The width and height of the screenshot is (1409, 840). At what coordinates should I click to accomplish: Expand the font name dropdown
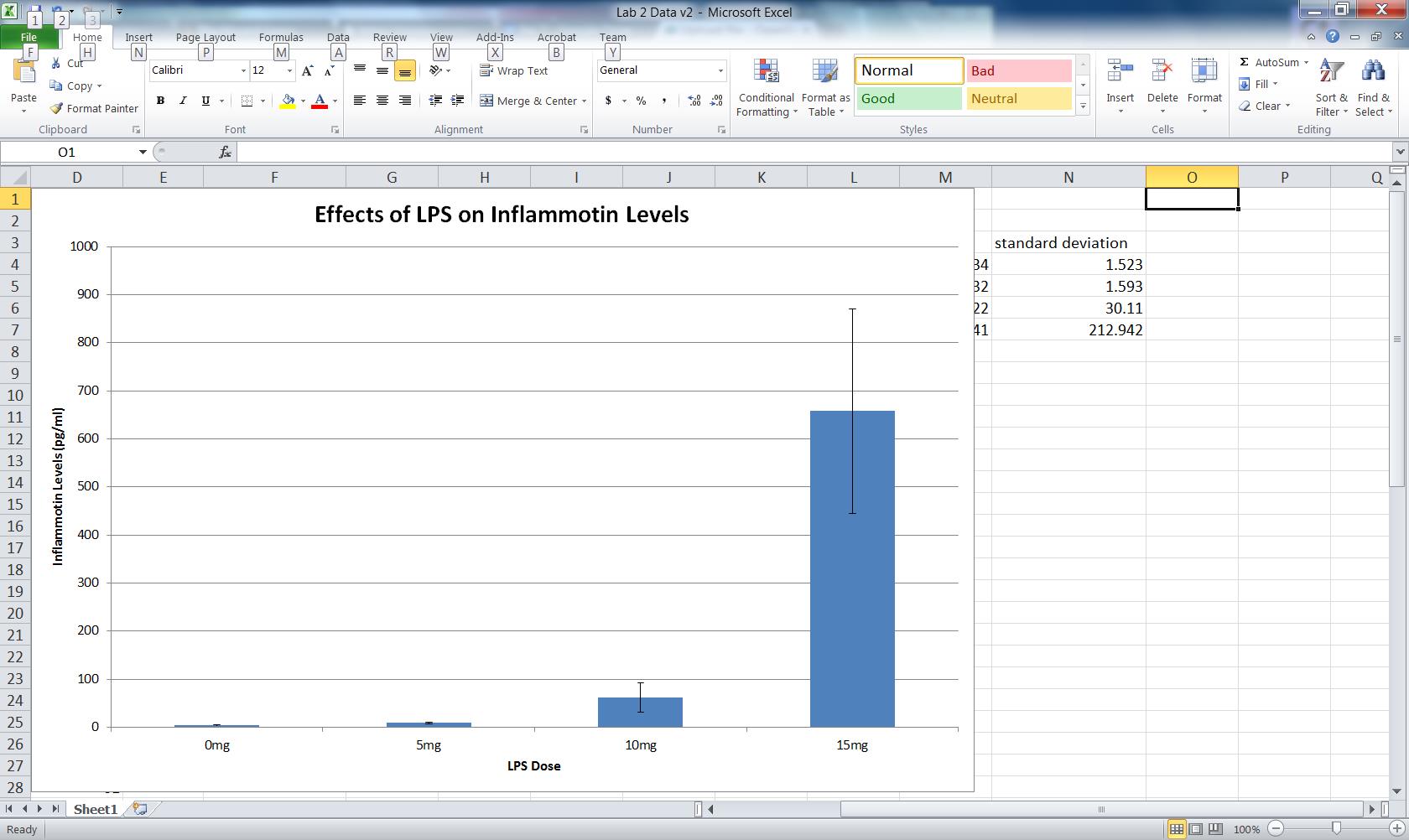(243, 71)
